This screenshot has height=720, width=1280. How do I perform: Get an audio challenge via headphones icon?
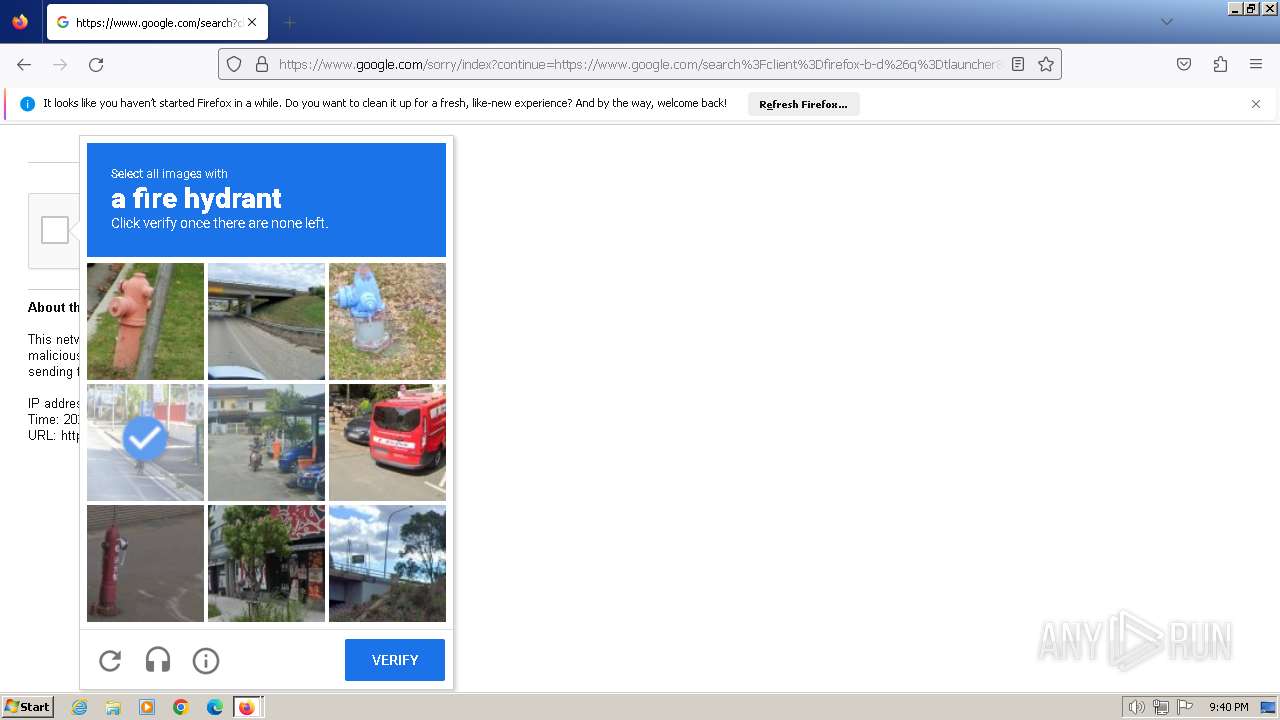tap(158, 660)
